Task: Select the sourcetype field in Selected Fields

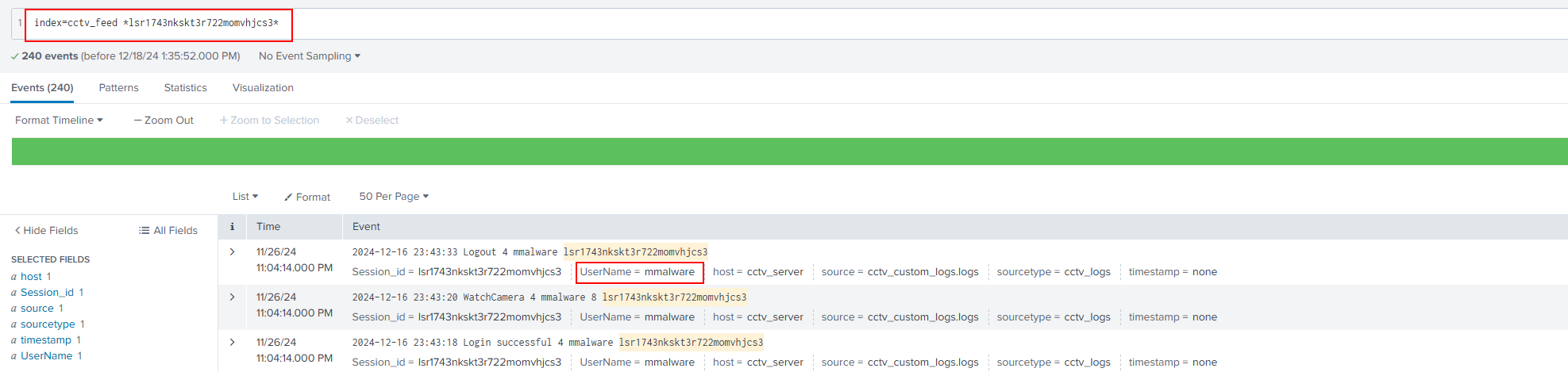Action: (x=48, y=324)
